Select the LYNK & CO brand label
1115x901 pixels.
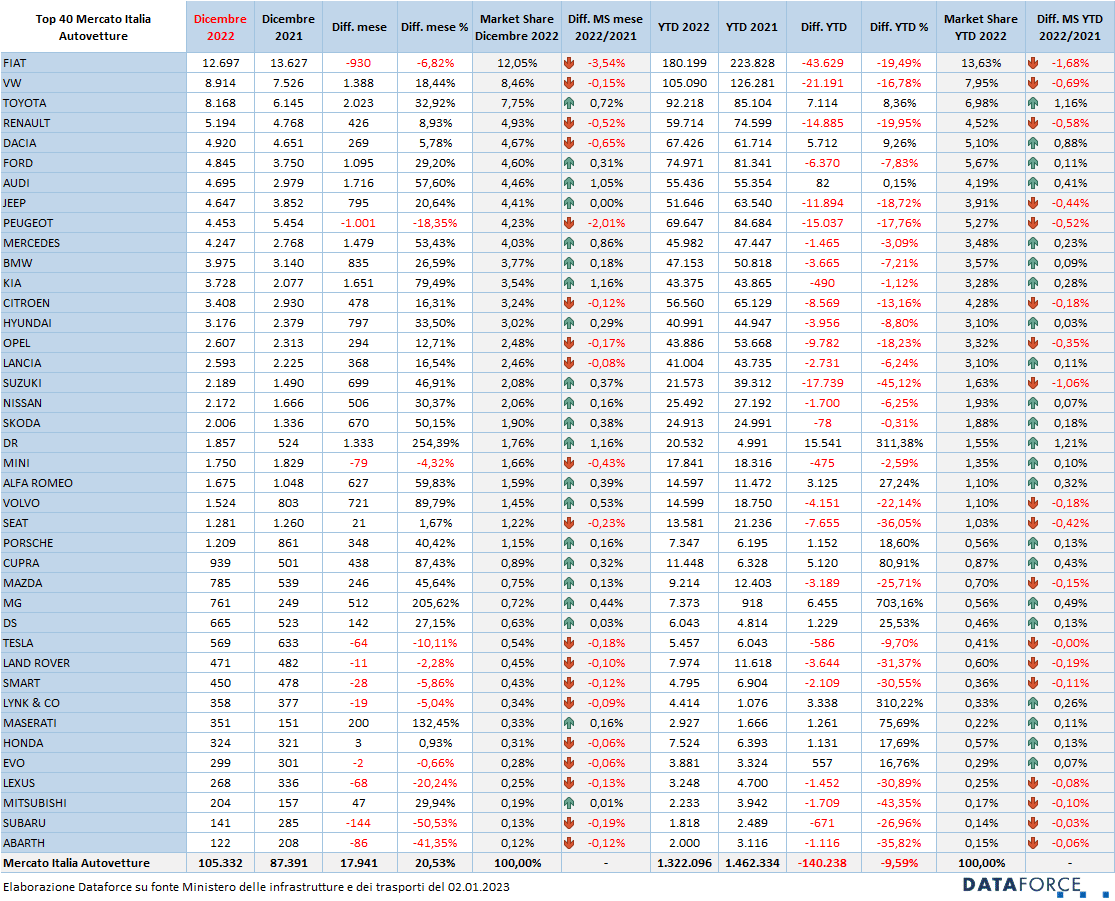pyautogui.click(x=31, y=703)
